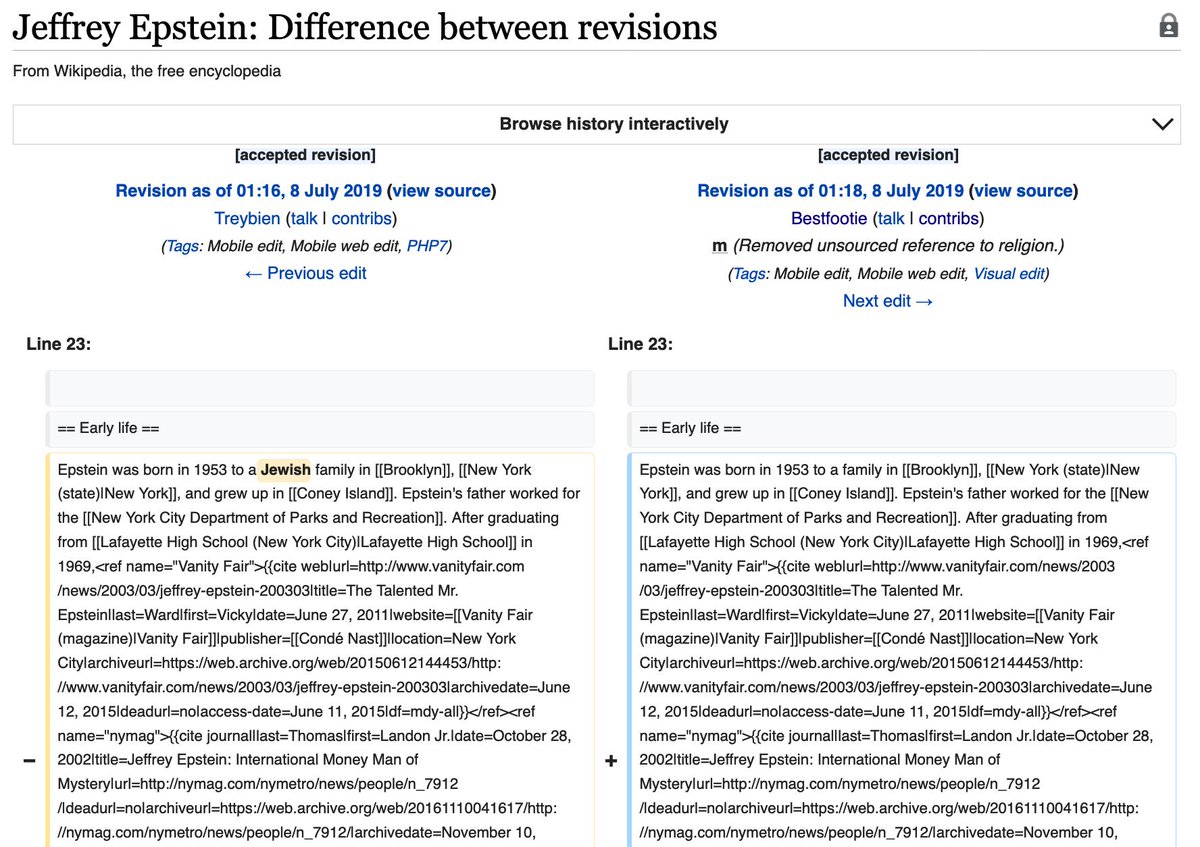Screen dimensions: 1200x847
Task: View source of the 01:18 revision
Action: [1023, 190]
